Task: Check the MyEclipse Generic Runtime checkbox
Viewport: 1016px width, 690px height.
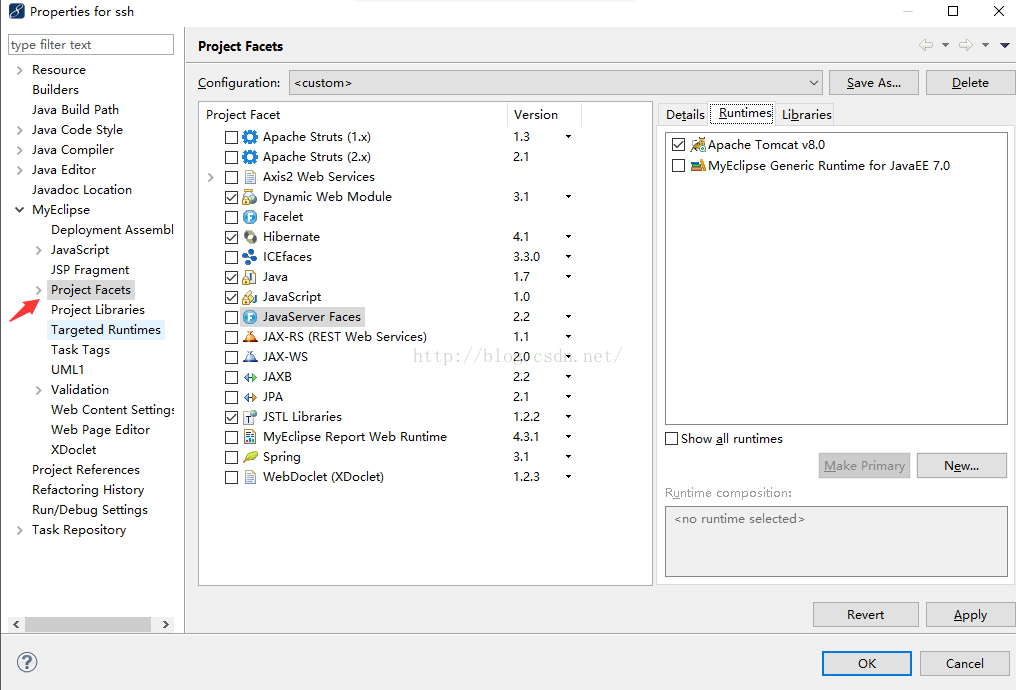Action: [x=678, y=166]
